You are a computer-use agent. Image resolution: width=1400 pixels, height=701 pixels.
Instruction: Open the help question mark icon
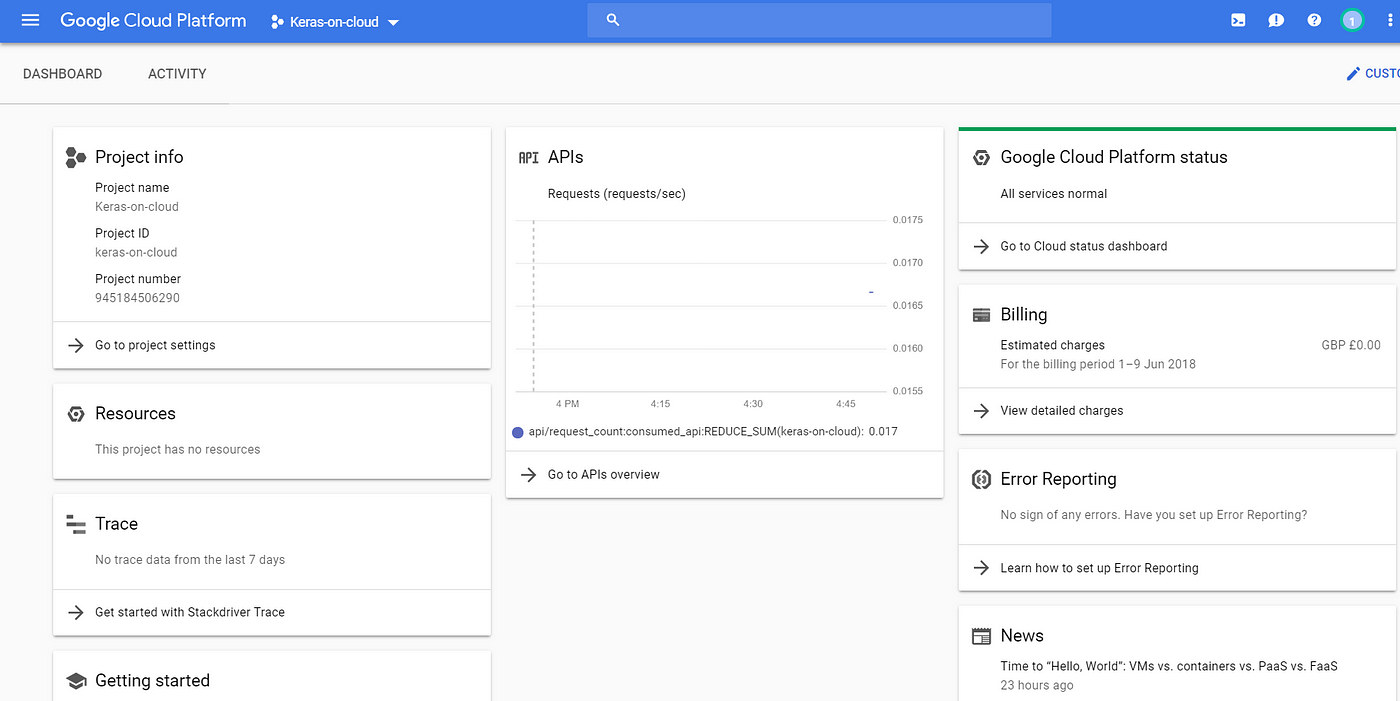tap(1314, 20)
